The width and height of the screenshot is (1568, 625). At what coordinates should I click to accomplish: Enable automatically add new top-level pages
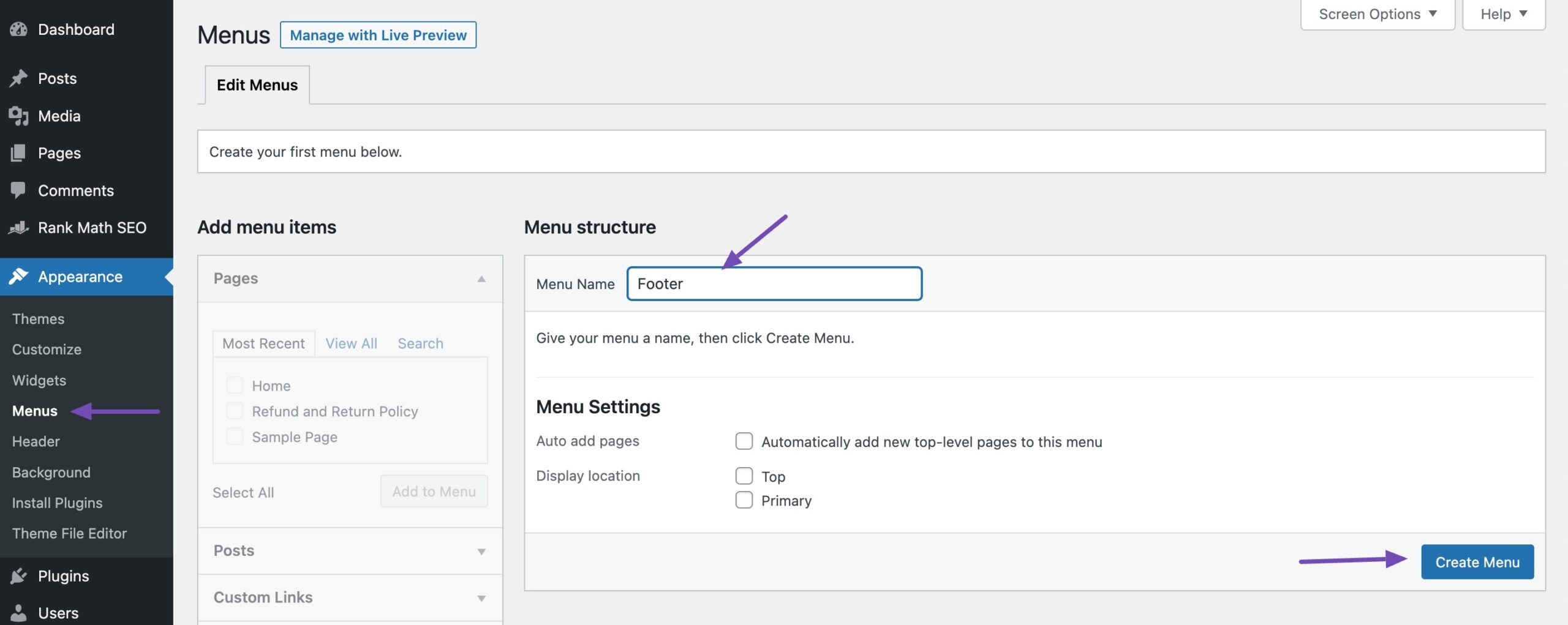click(x=744, y=441)
